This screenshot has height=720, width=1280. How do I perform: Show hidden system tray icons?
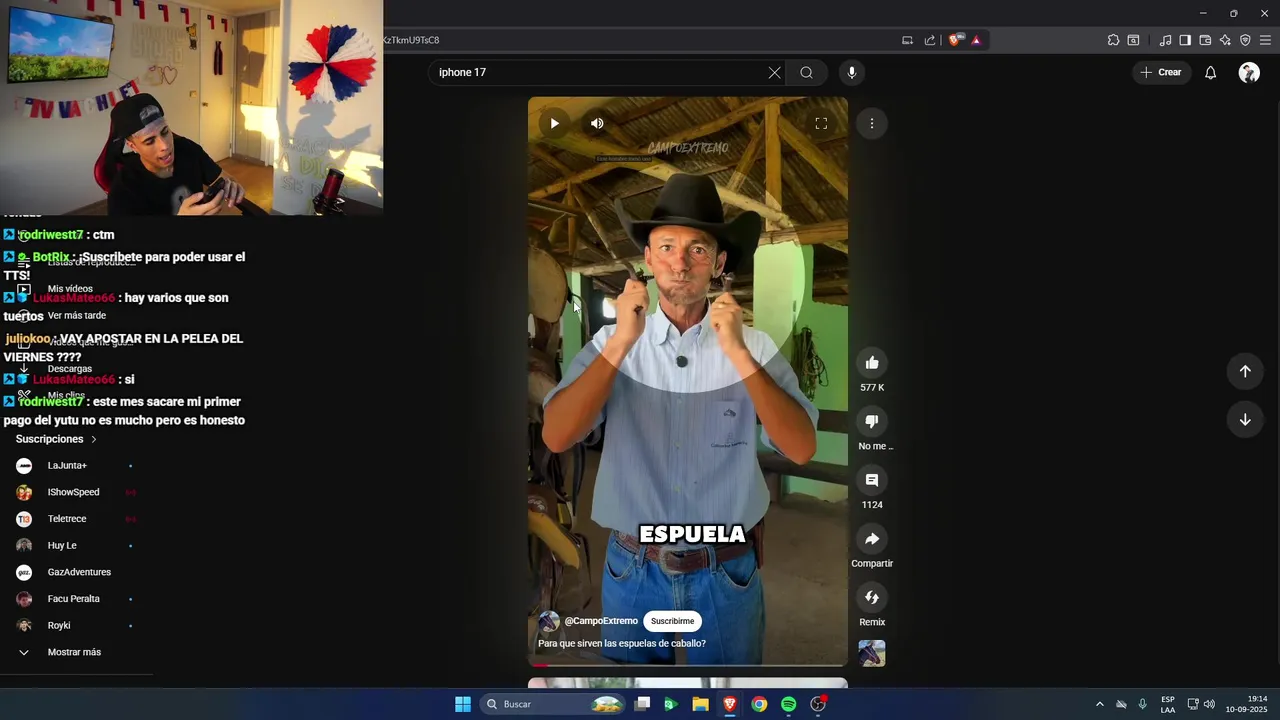[x=1099, y=704]
